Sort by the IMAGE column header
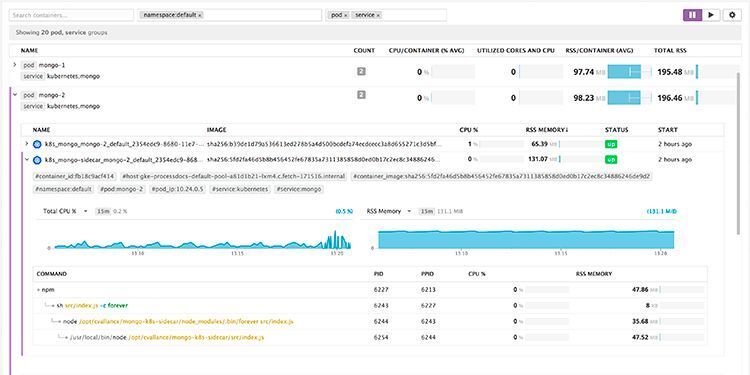This screenshot has width=750, height=375. (216, 130)
